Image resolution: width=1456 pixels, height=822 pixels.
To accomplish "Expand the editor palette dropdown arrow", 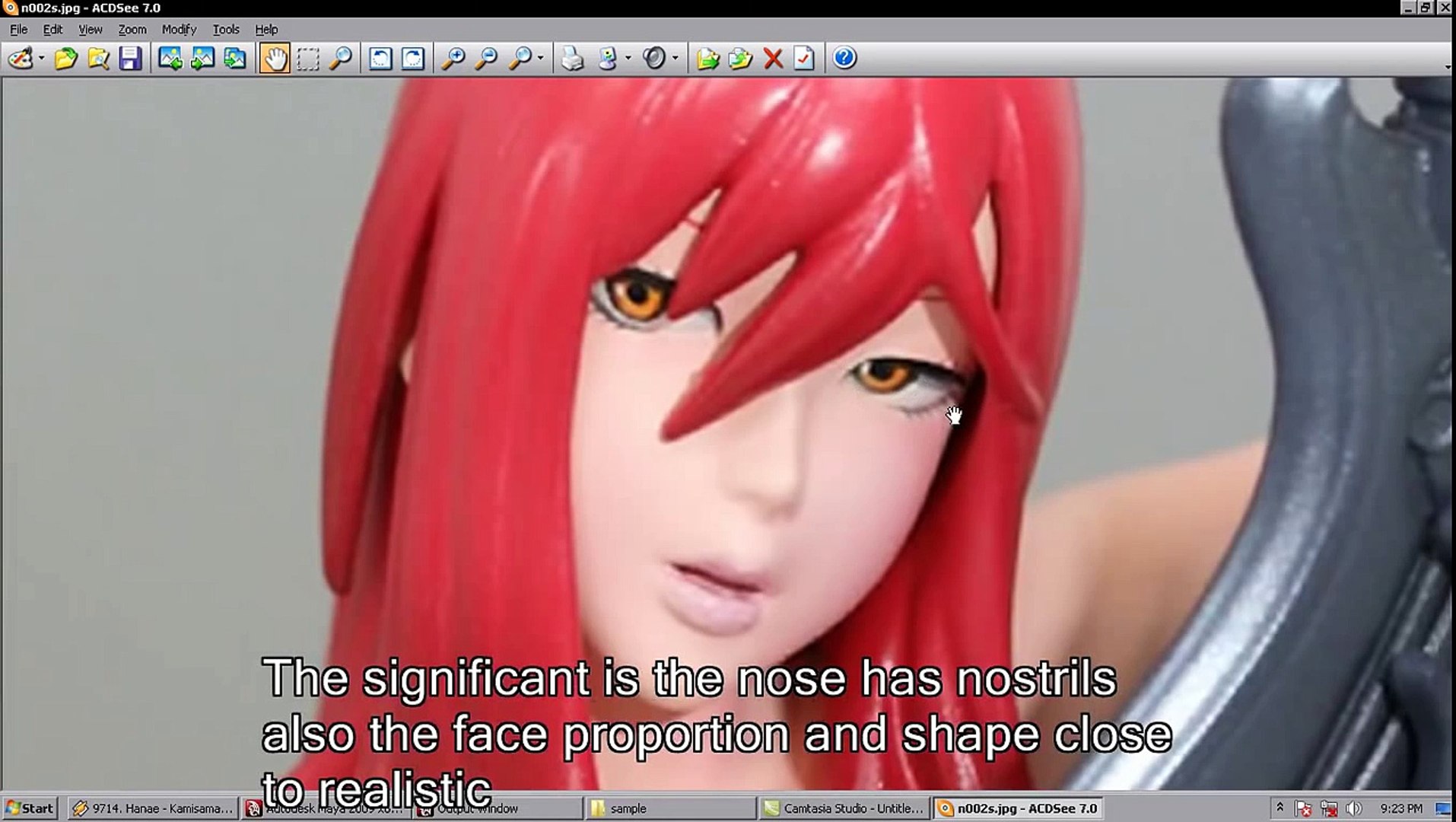I will tap(41, 58).
